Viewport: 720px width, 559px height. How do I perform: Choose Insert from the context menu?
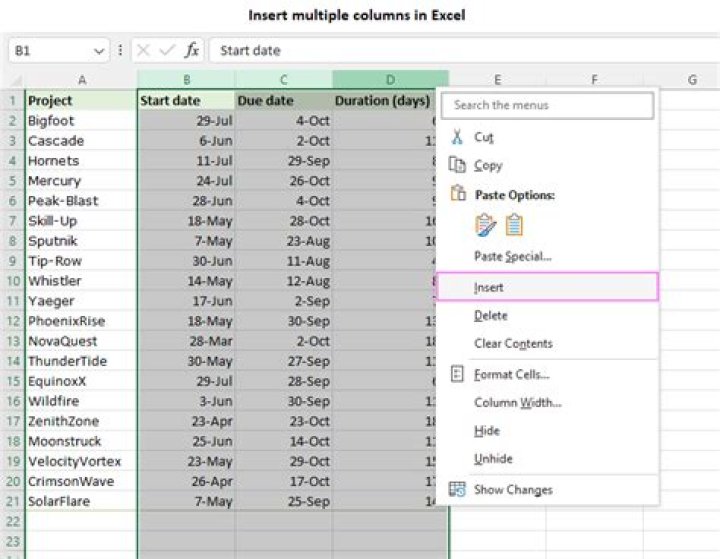click(489, 287)
